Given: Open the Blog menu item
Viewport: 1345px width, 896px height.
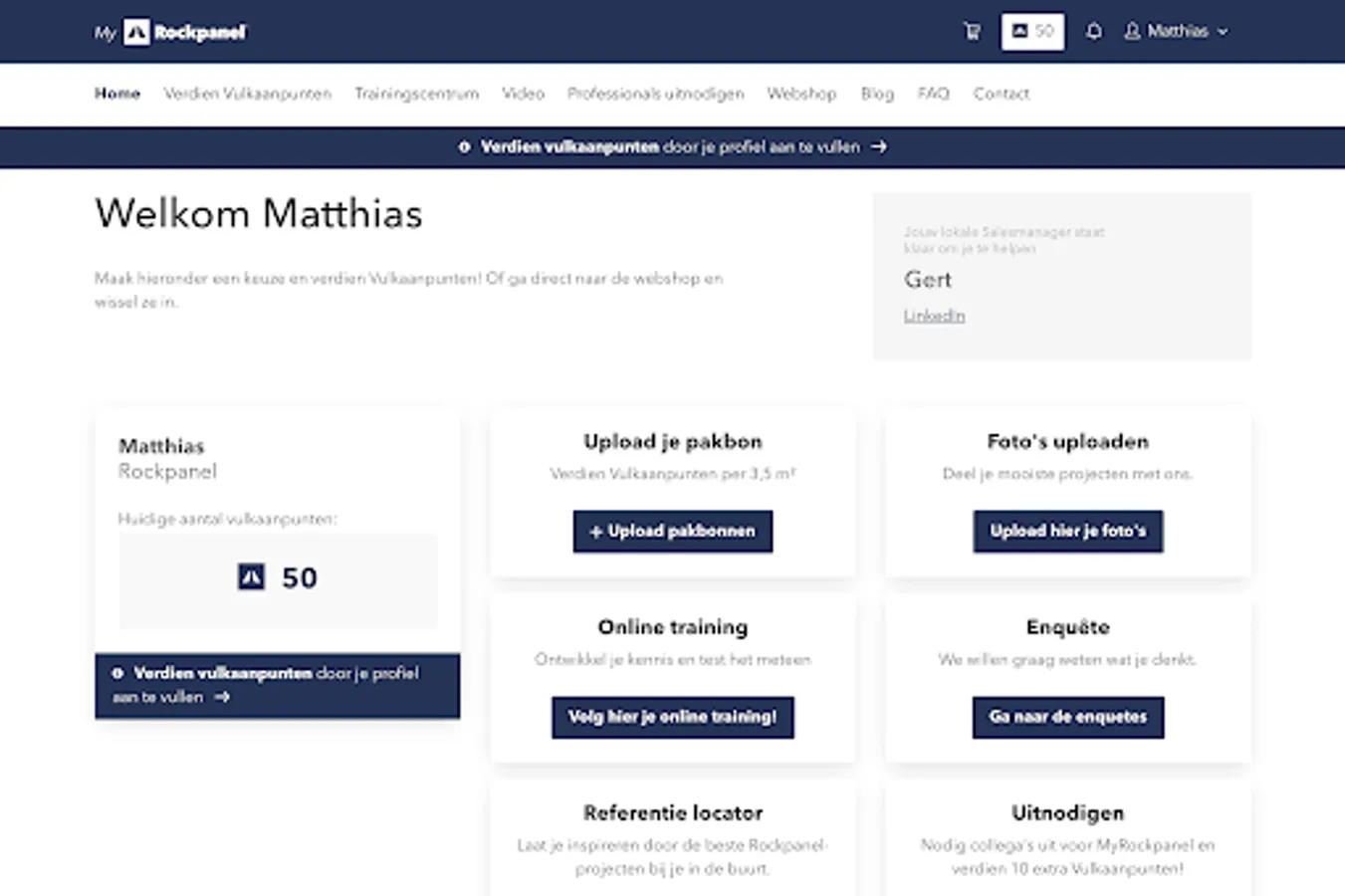Looking at the screenshot, I should [x=877, y=94].
